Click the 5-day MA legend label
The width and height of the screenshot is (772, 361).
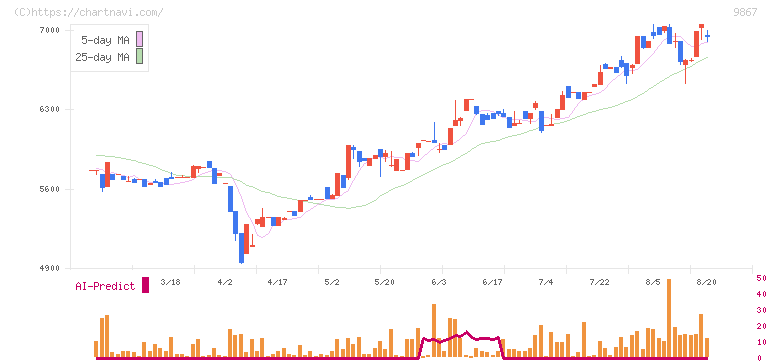point(105,40)
